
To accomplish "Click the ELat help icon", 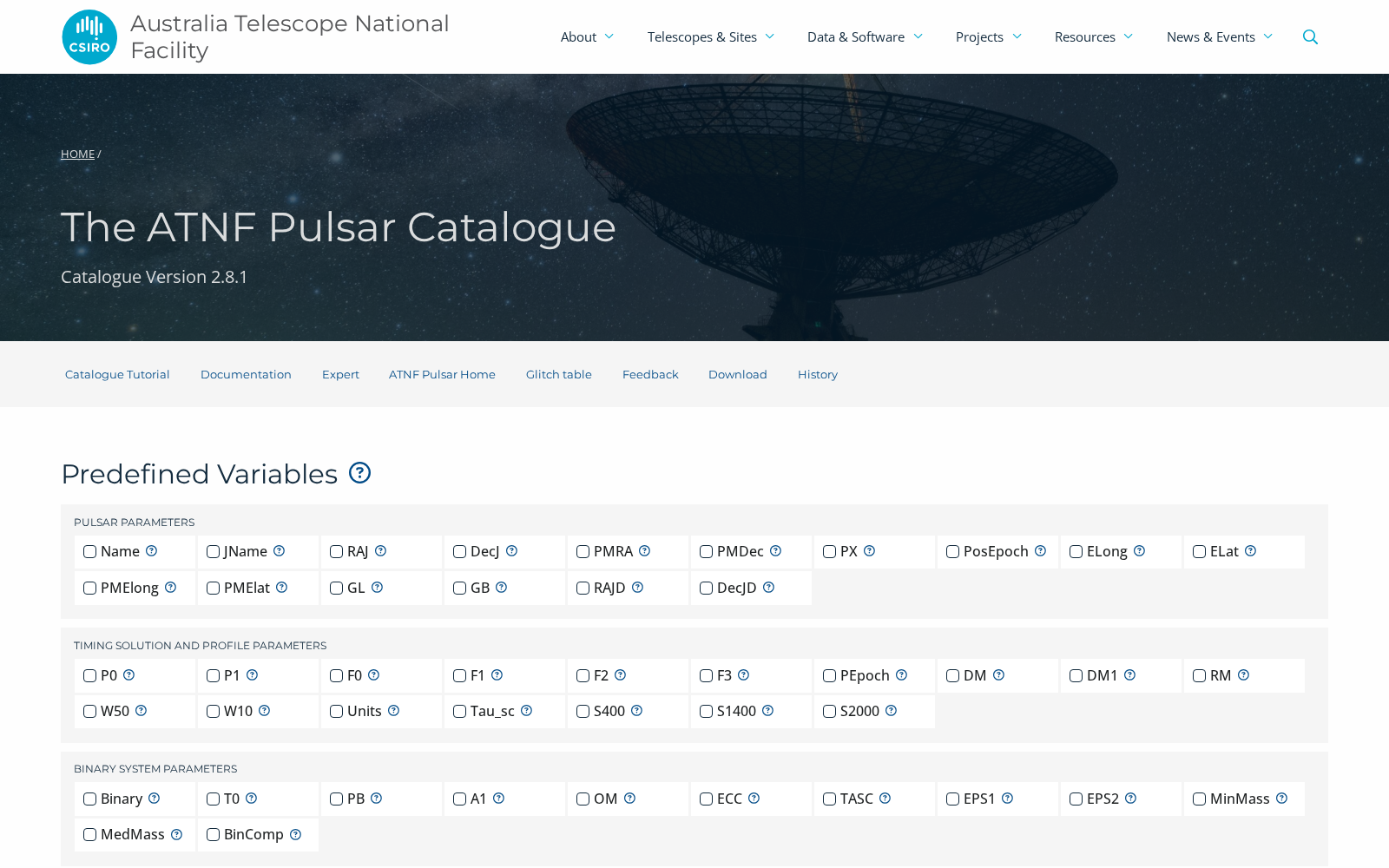I will point(1250,551).
